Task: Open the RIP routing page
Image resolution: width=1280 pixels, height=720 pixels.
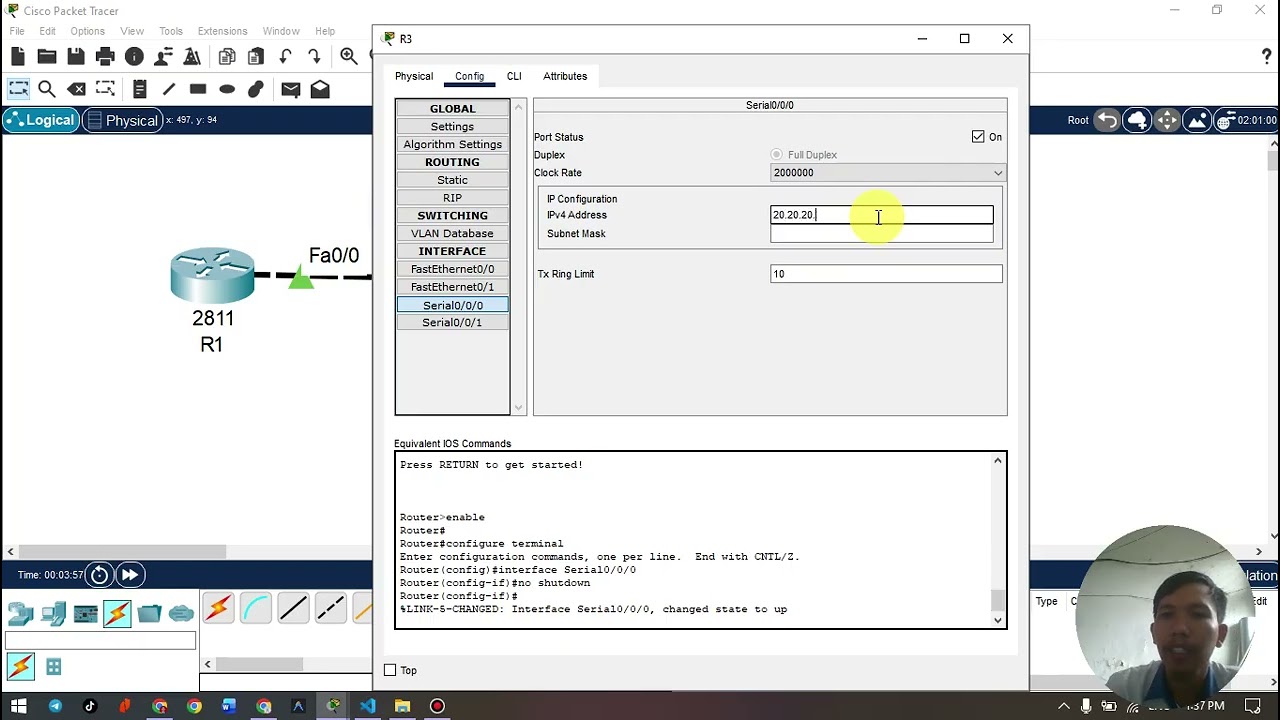Action: tap(452, 198)
